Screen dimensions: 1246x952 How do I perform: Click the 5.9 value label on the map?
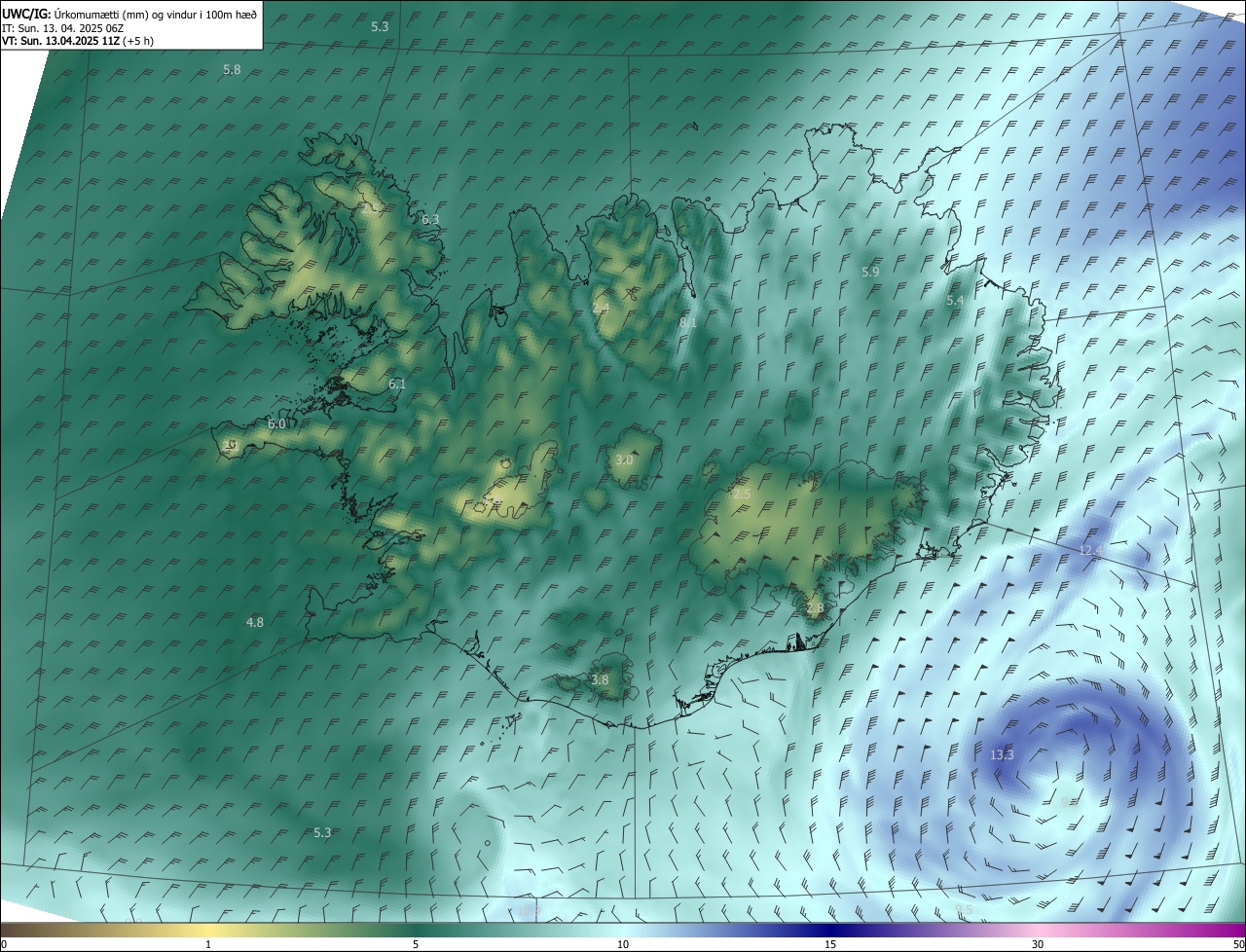pyautogui.click(x=870, y=273)
